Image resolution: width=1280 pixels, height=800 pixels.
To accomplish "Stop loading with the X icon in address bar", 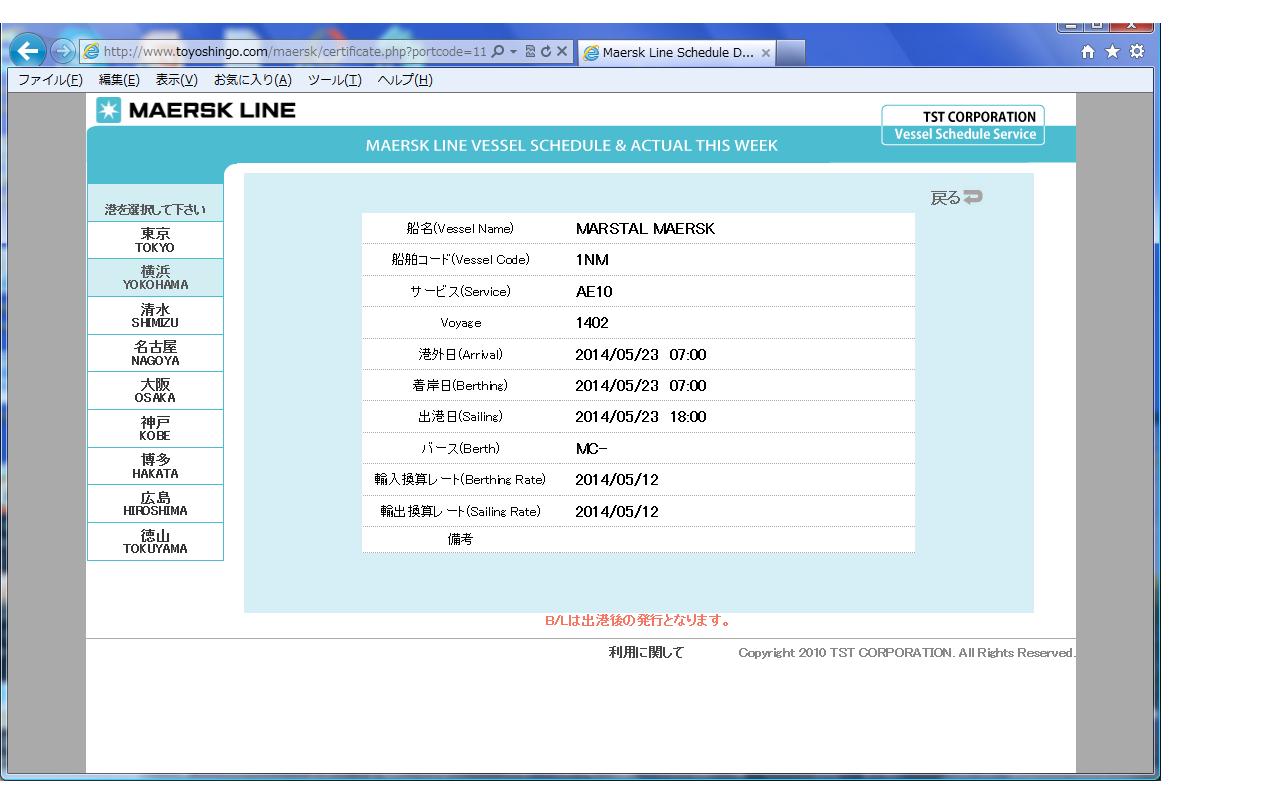I will pos(562,51).
